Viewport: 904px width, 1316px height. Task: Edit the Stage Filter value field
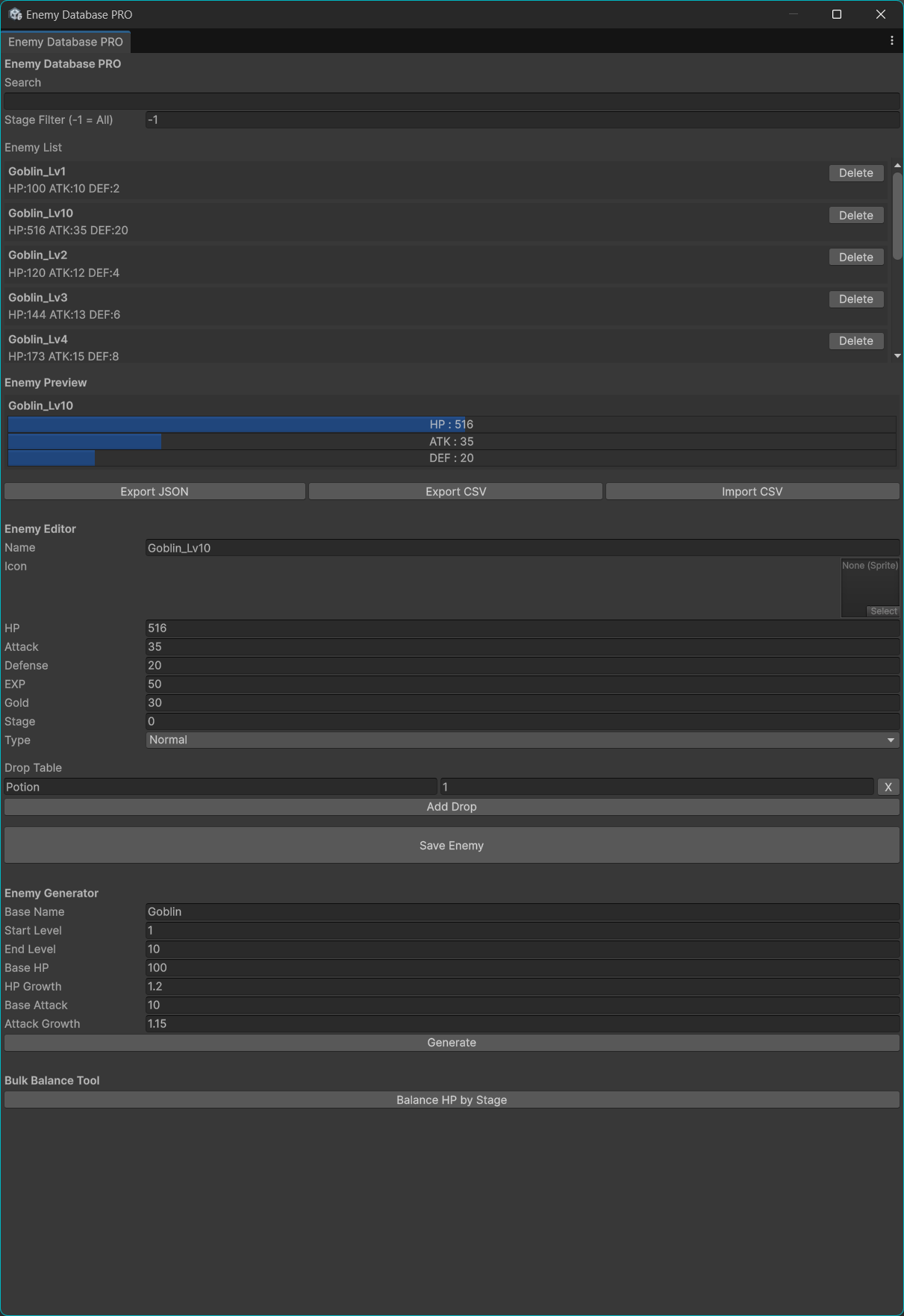[523, 119]
